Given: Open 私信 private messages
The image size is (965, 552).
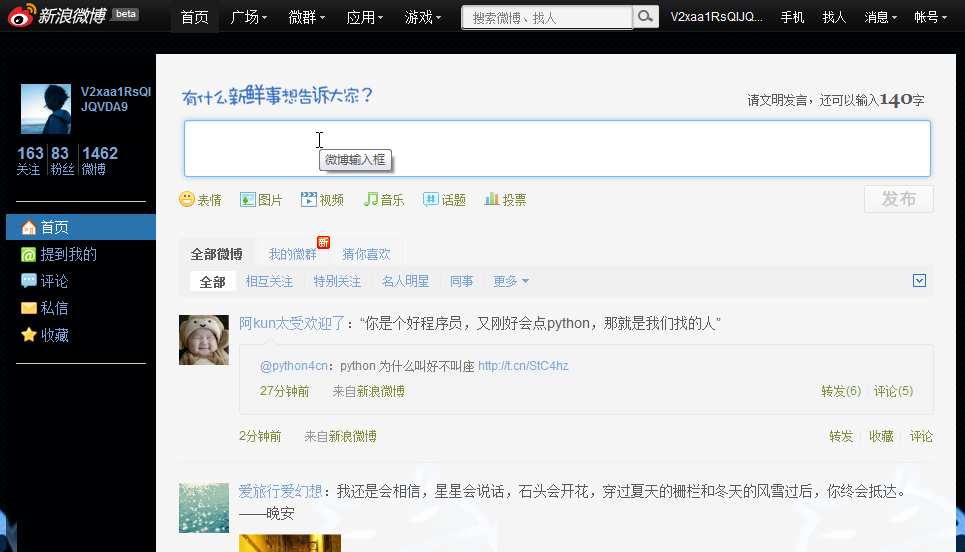Looking at the screenshot, I should [x=45, y=308].
